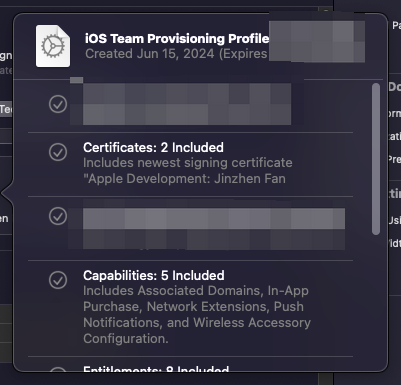Click the checkmark icon beside Capabilities

58,280
